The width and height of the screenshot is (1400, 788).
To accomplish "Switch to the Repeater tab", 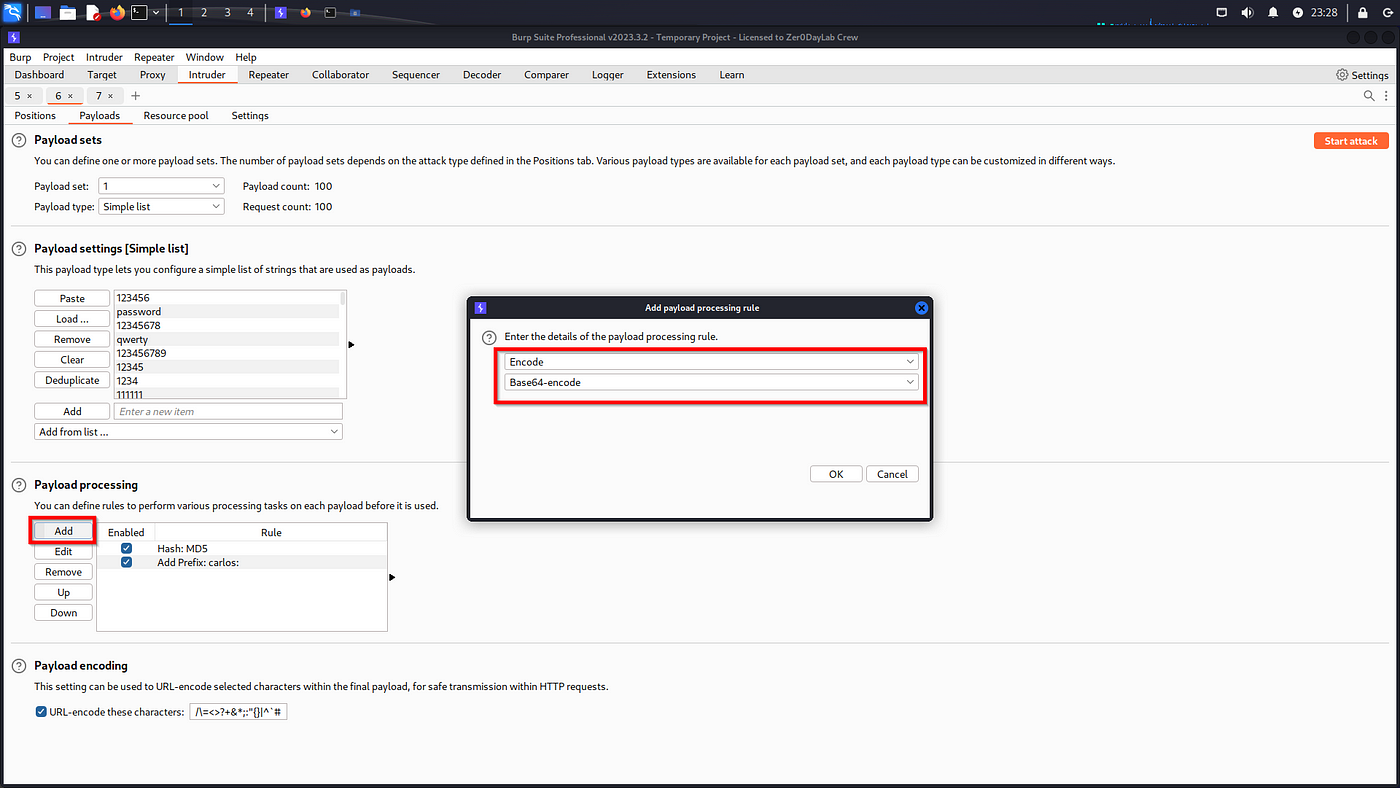I will (x=269, y=75).
